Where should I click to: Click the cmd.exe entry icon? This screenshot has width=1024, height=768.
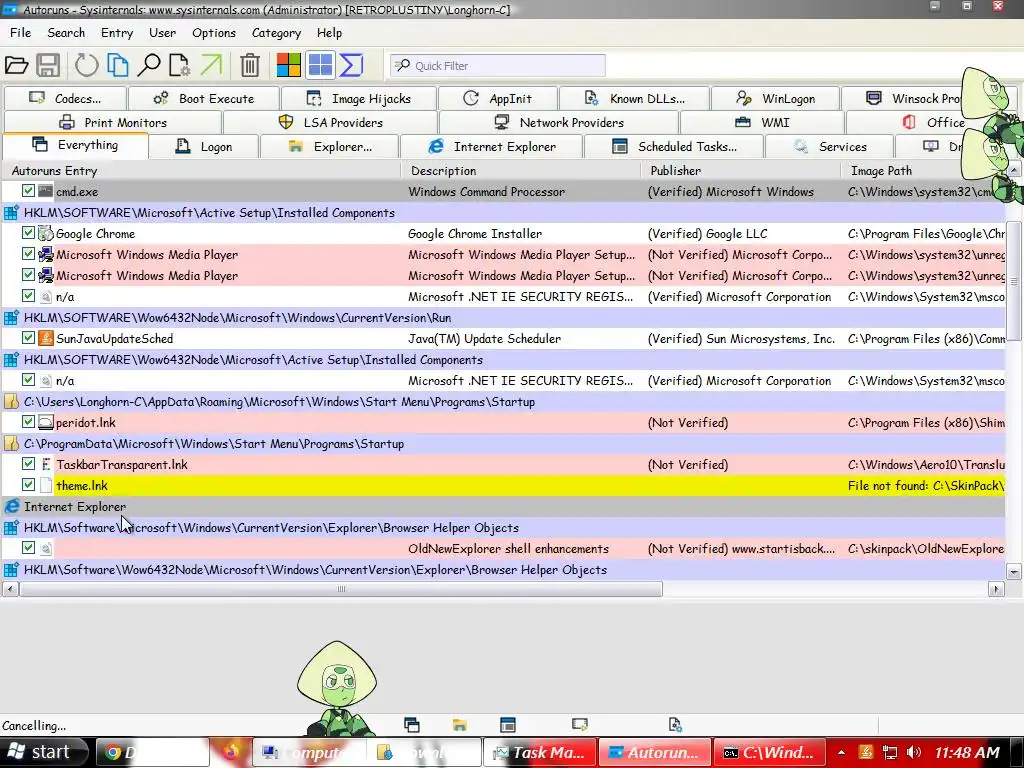[x=45, y=191]
